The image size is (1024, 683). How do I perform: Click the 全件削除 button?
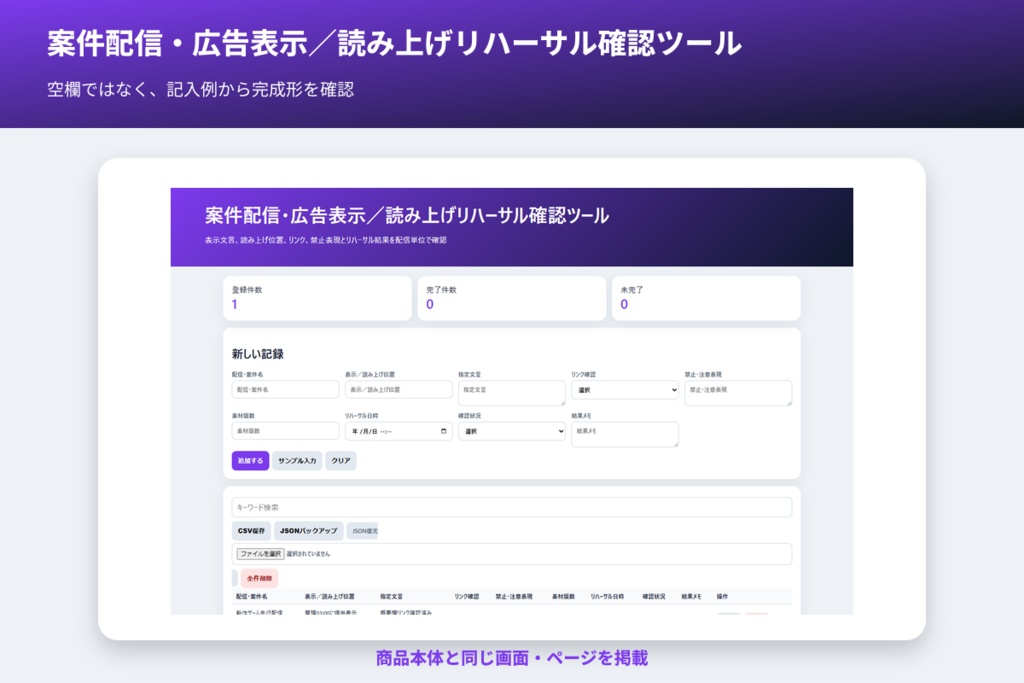(x=259, y=578)
